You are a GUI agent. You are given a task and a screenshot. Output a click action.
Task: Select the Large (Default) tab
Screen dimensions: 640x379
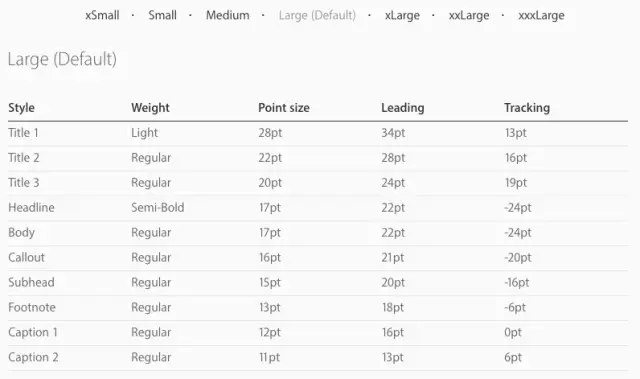[x=317, y=16]
